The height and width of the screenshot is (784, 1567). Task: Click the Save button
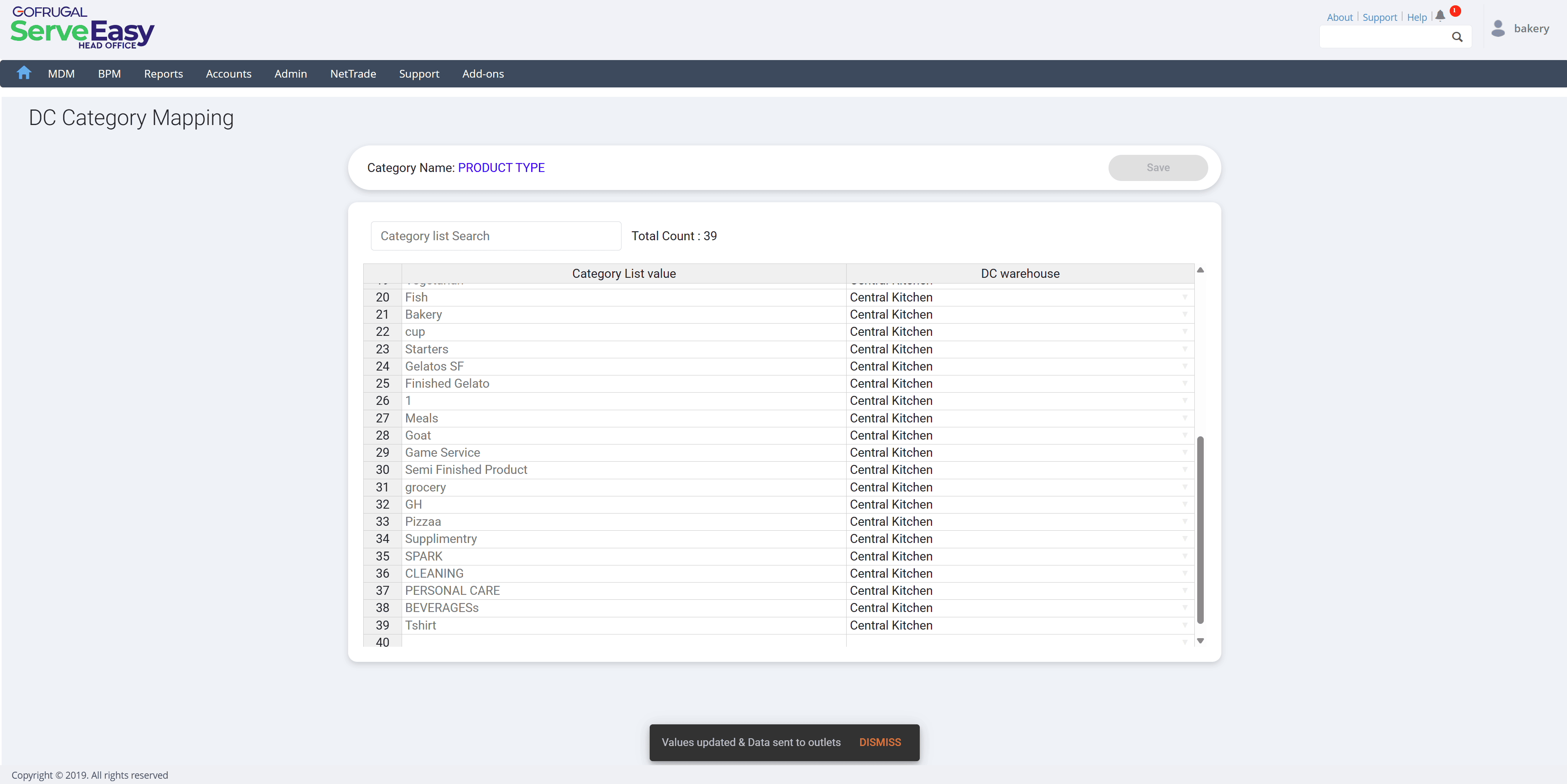(x=1158, y=167)
